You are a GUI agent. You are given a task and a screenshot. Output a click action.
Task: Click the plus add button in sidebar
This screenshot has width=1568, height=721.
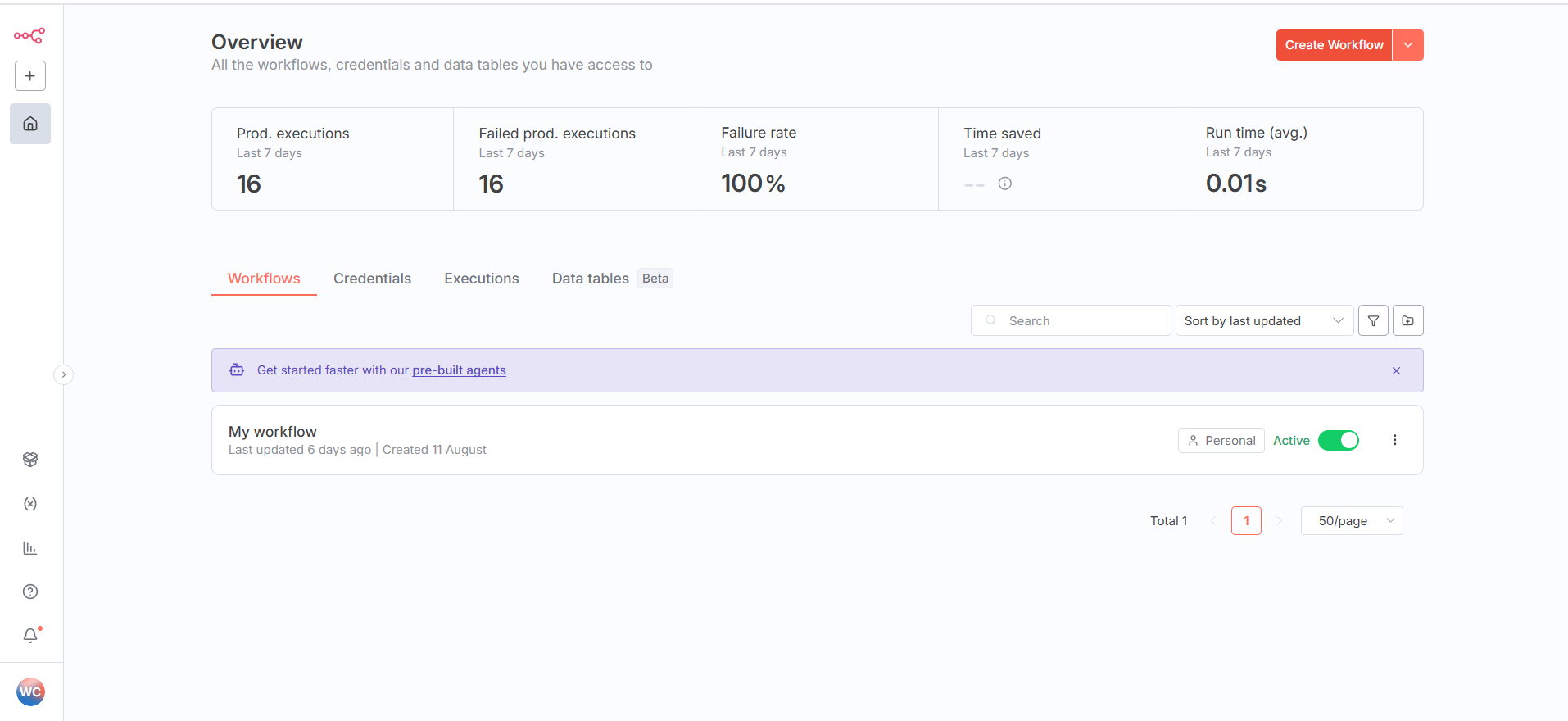(x=30, y=76)
